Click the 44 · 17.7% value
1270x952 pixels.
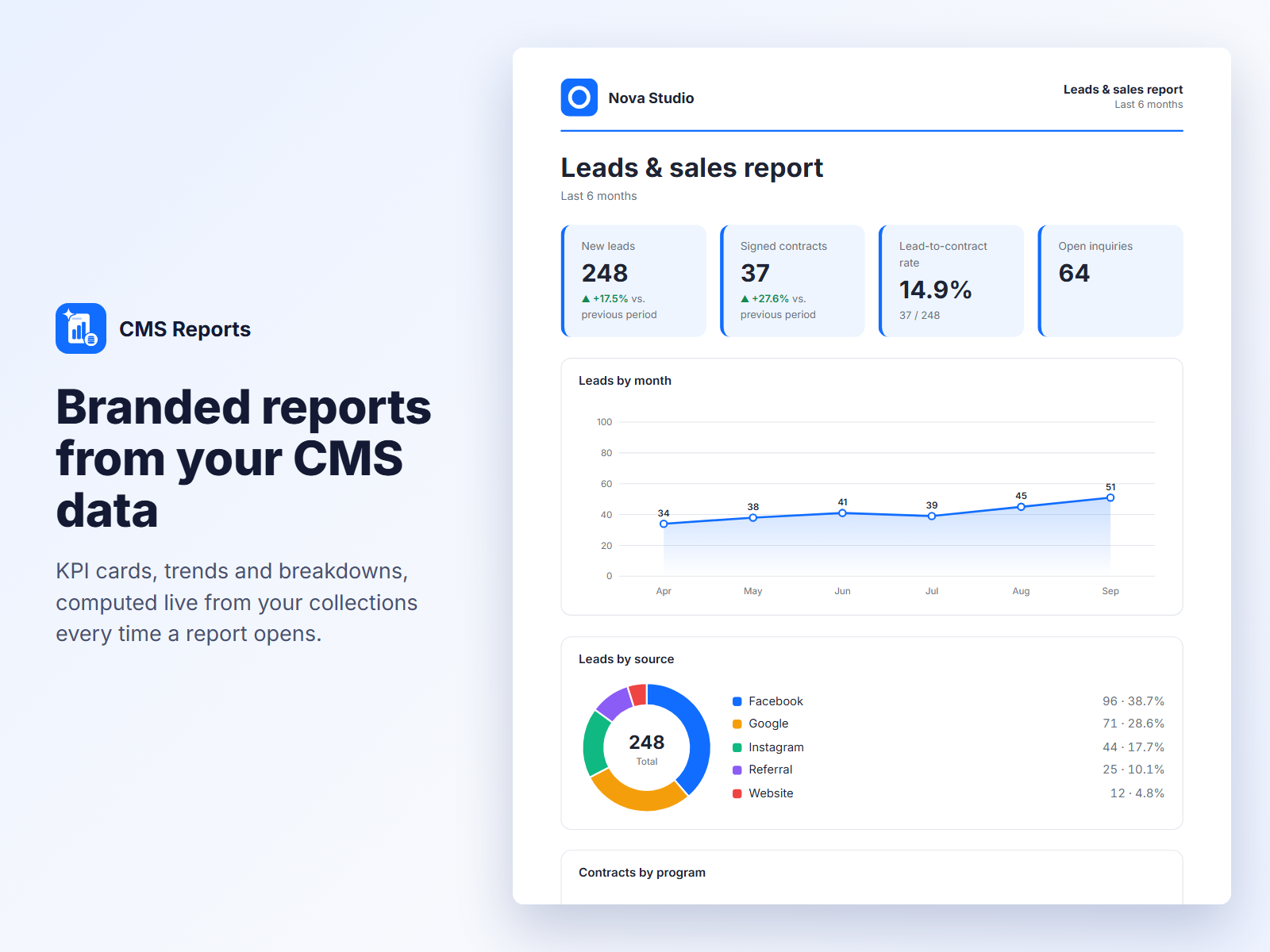pyautogui.click(x=1133, y=747)
